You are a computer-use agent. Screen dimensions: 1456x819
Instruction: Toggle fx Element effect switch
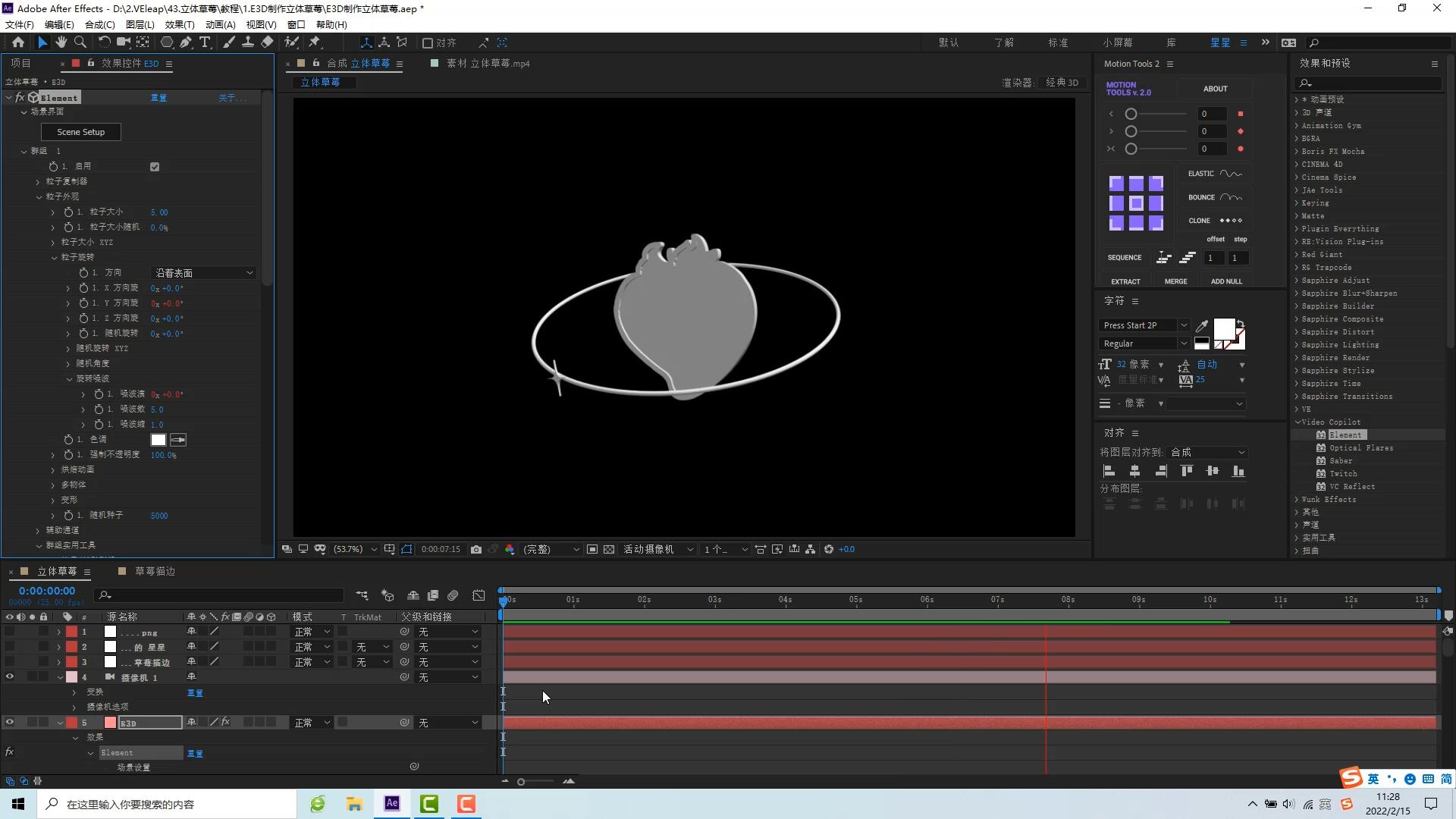pos(20,98)
